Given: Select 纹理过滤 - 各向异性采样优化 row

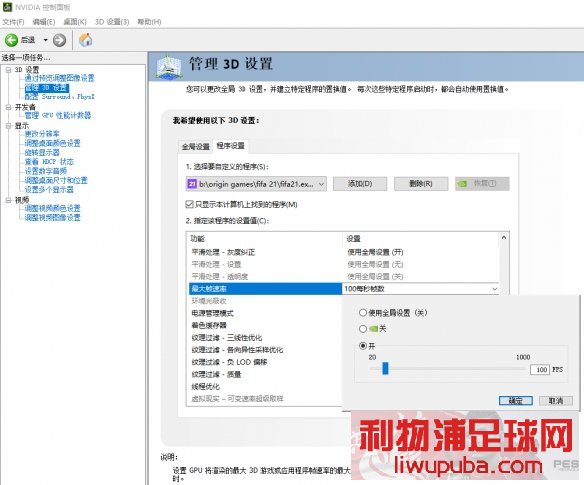Looking at the screenshot, I should (265, 350).
